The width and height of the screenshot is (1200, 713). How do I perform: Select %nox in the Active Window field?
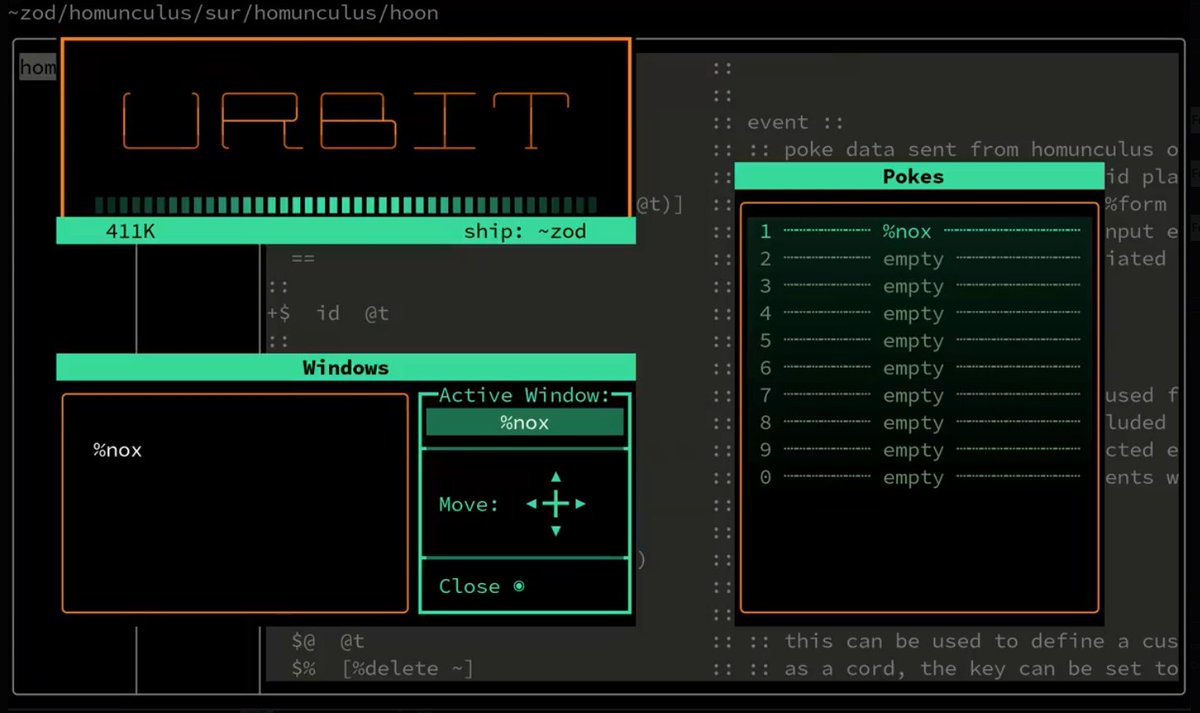[x=525, y=422]
